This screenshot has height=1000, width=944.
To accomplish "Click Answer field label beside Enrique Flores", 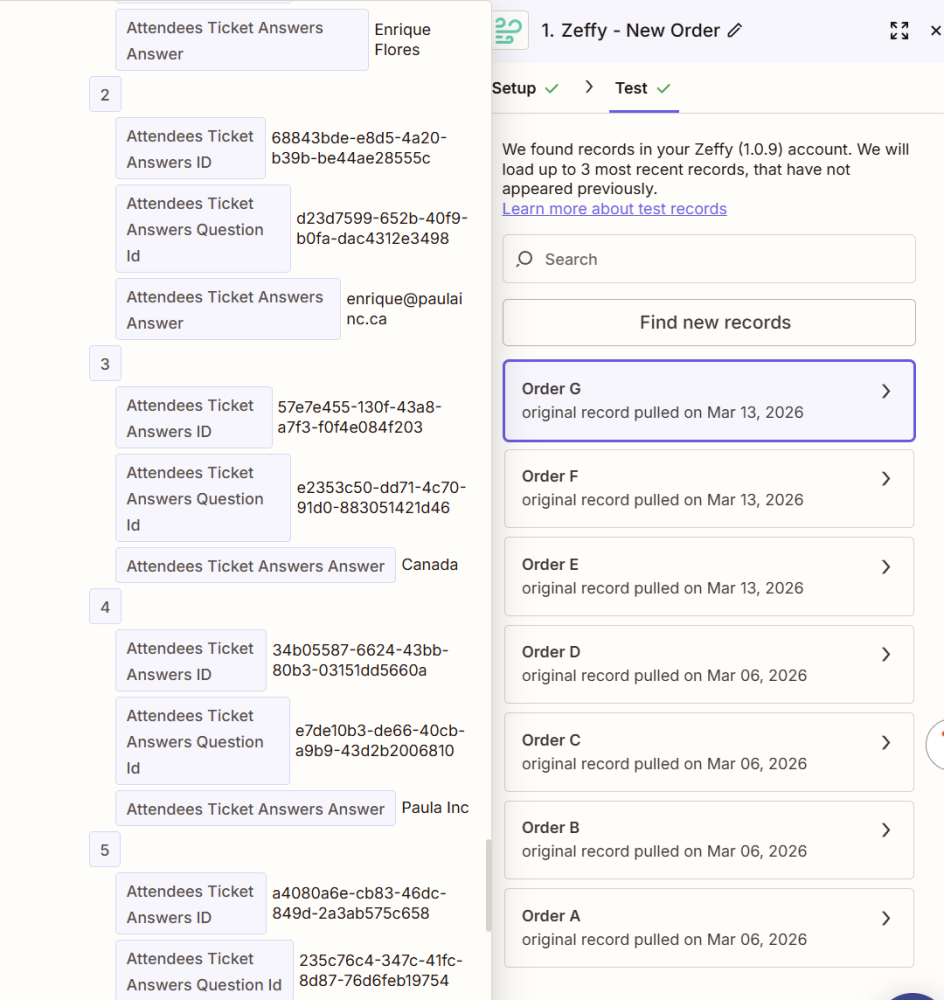I will (242, 40).
